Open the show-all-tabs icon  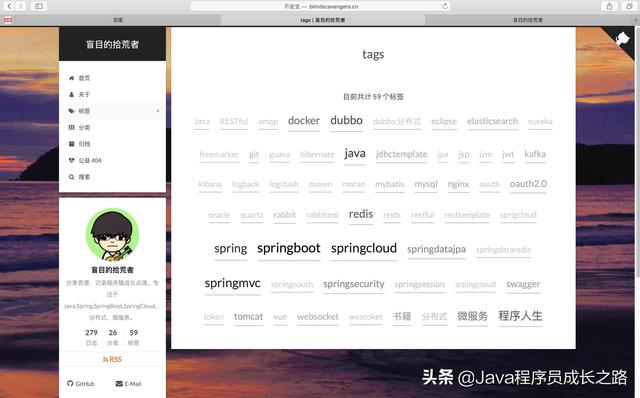click(629, 6)
